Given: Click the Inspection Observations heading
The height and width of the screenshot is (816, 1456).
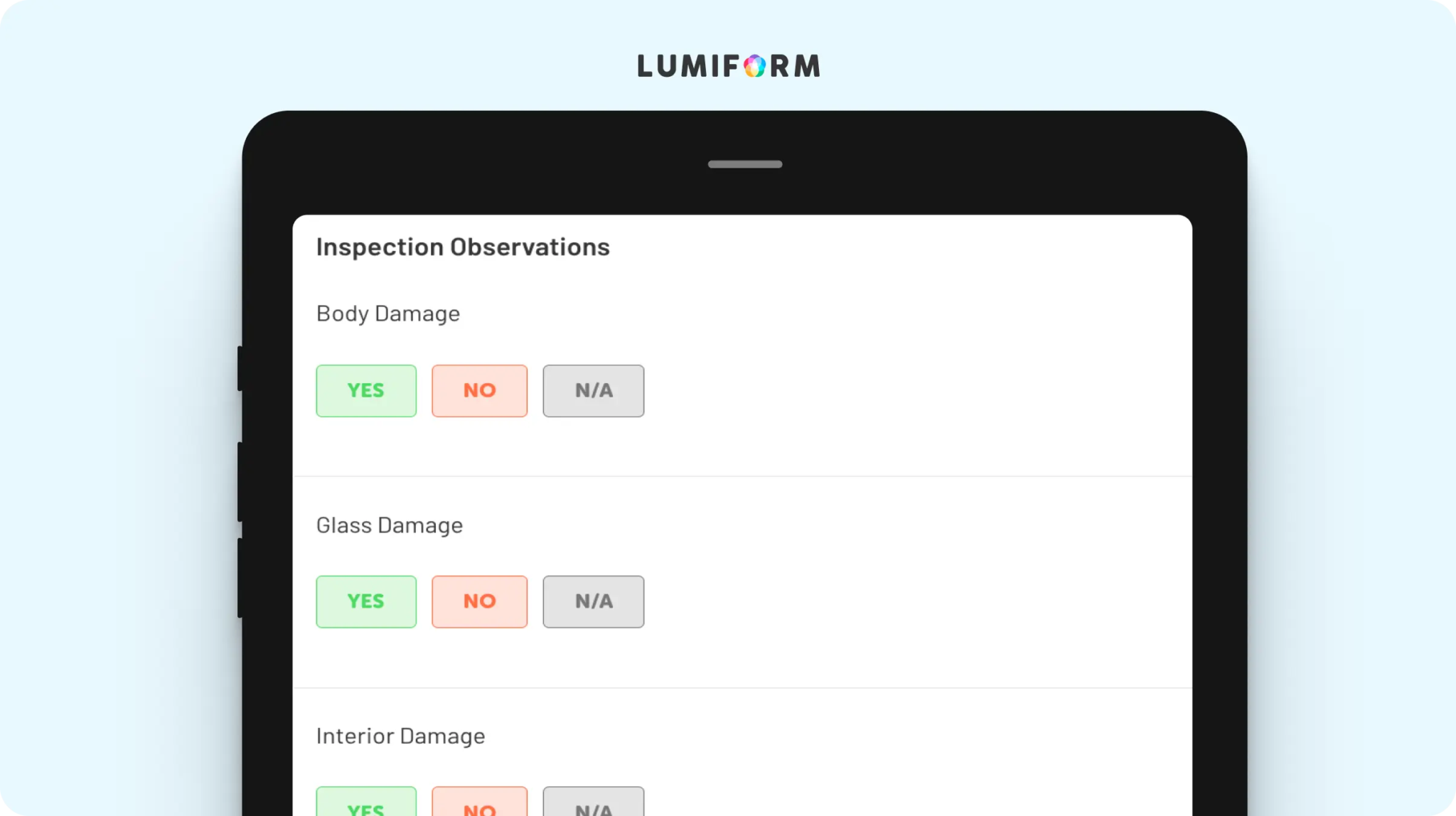Looking at the screenshot, I should (463, 247).
